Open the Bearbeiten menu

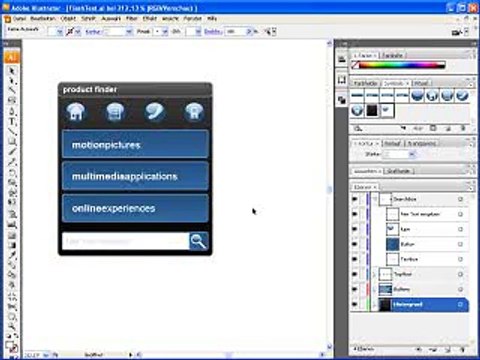(43, 19)
